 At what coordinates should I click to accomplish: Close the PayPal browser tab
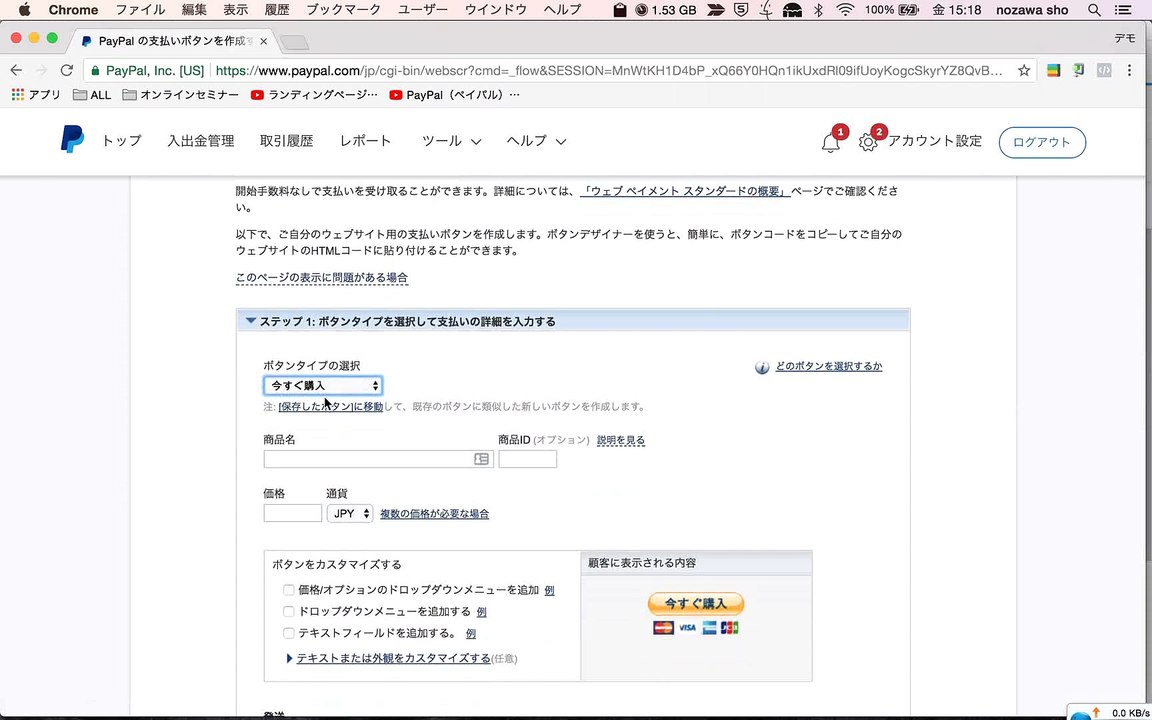[x=264, y=41]
